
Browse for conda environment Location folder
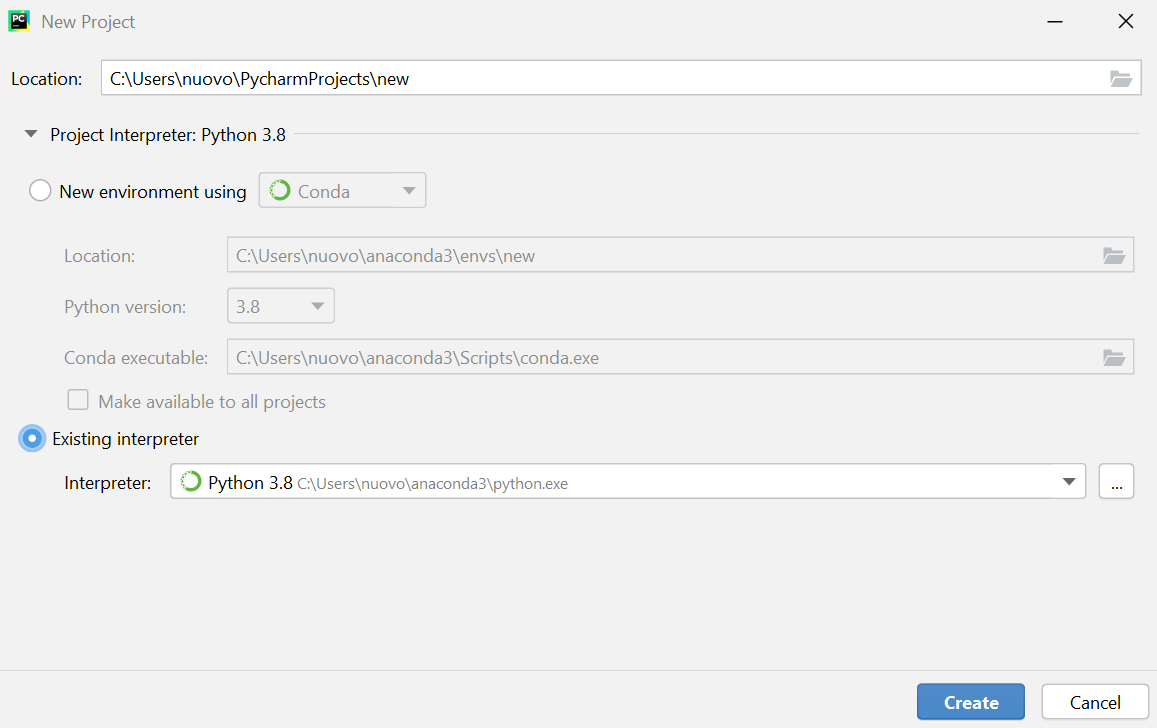click(1114, 255)
